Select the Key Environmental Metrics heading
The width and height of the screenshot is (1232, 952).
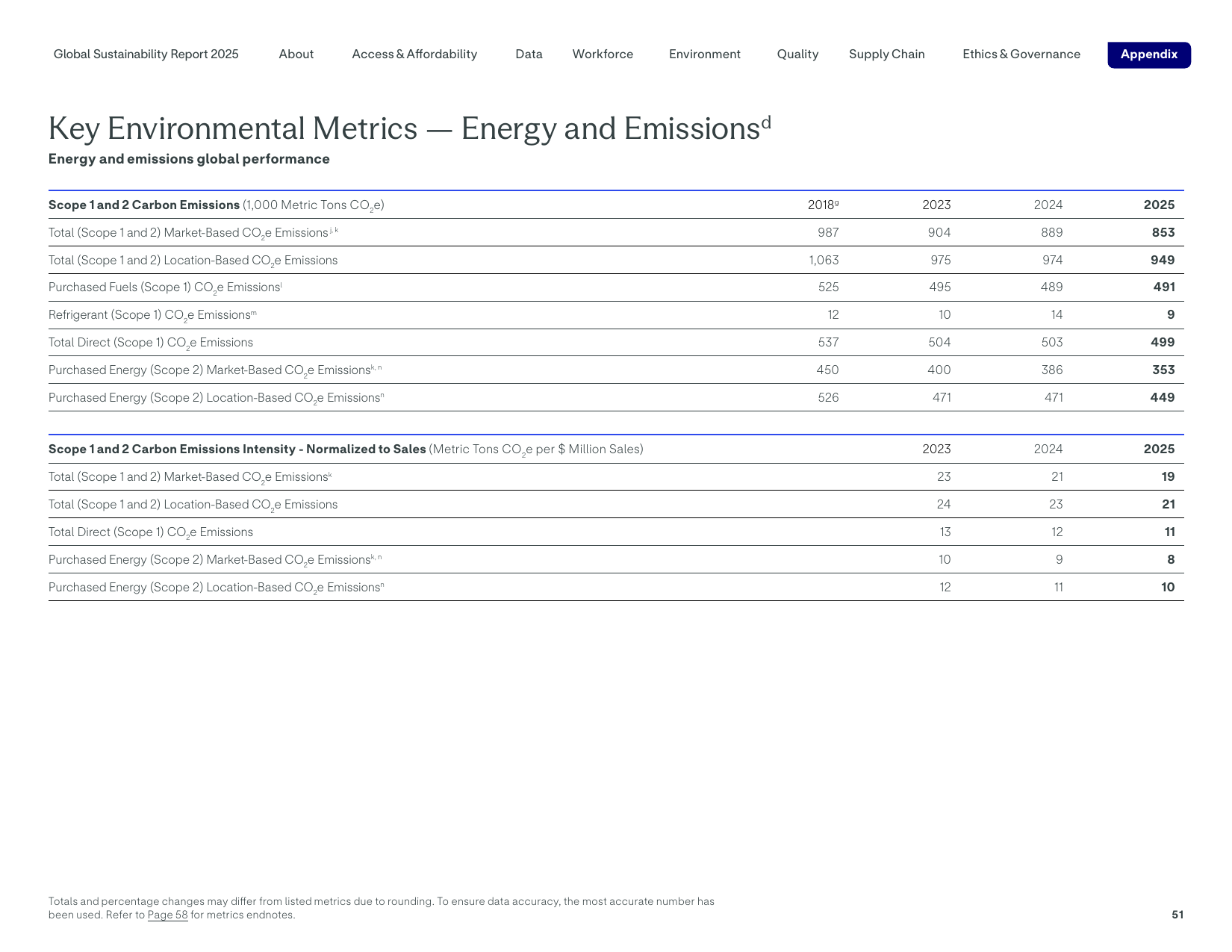[x=409, y=128]
